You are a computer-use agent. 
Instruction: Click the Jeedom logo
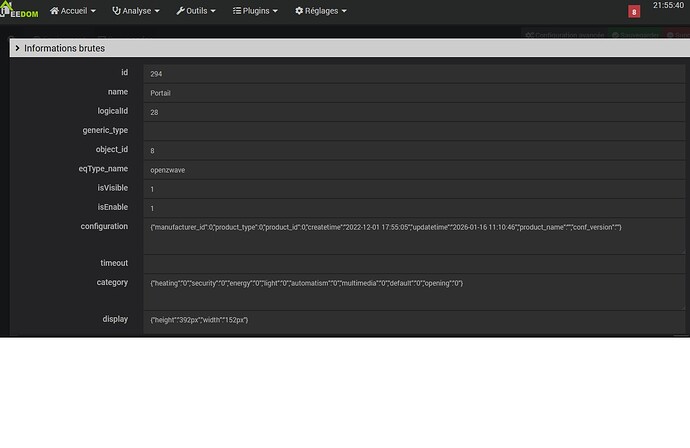click(x=19, y=10)
